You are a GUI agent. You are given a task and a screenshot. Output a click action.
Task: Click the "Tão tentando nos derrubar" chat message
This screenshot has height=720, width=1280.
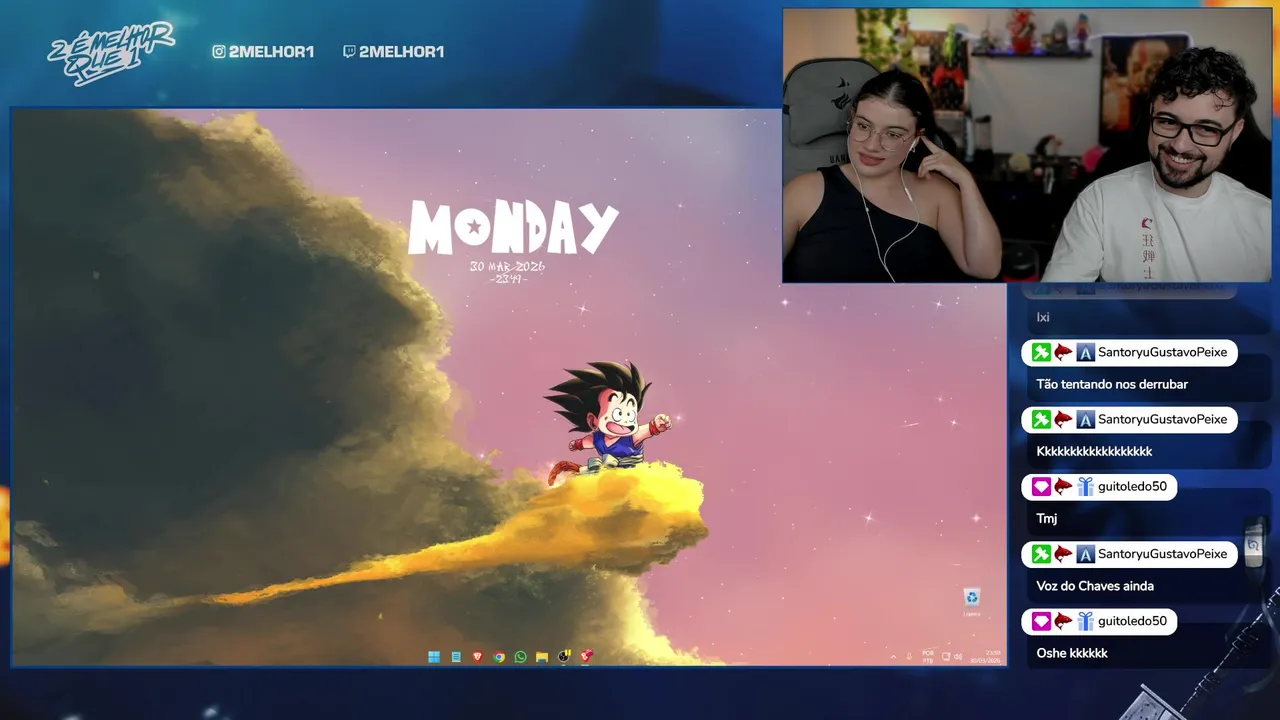point(1112,384)
